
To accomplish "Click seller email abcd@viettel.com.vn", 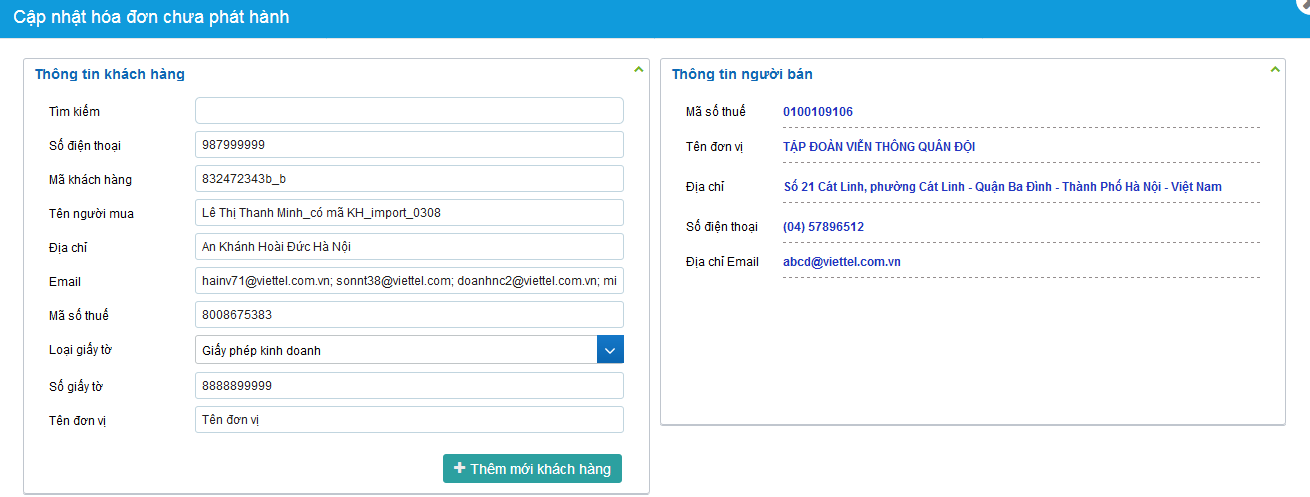I will click(x=842, y=262).
